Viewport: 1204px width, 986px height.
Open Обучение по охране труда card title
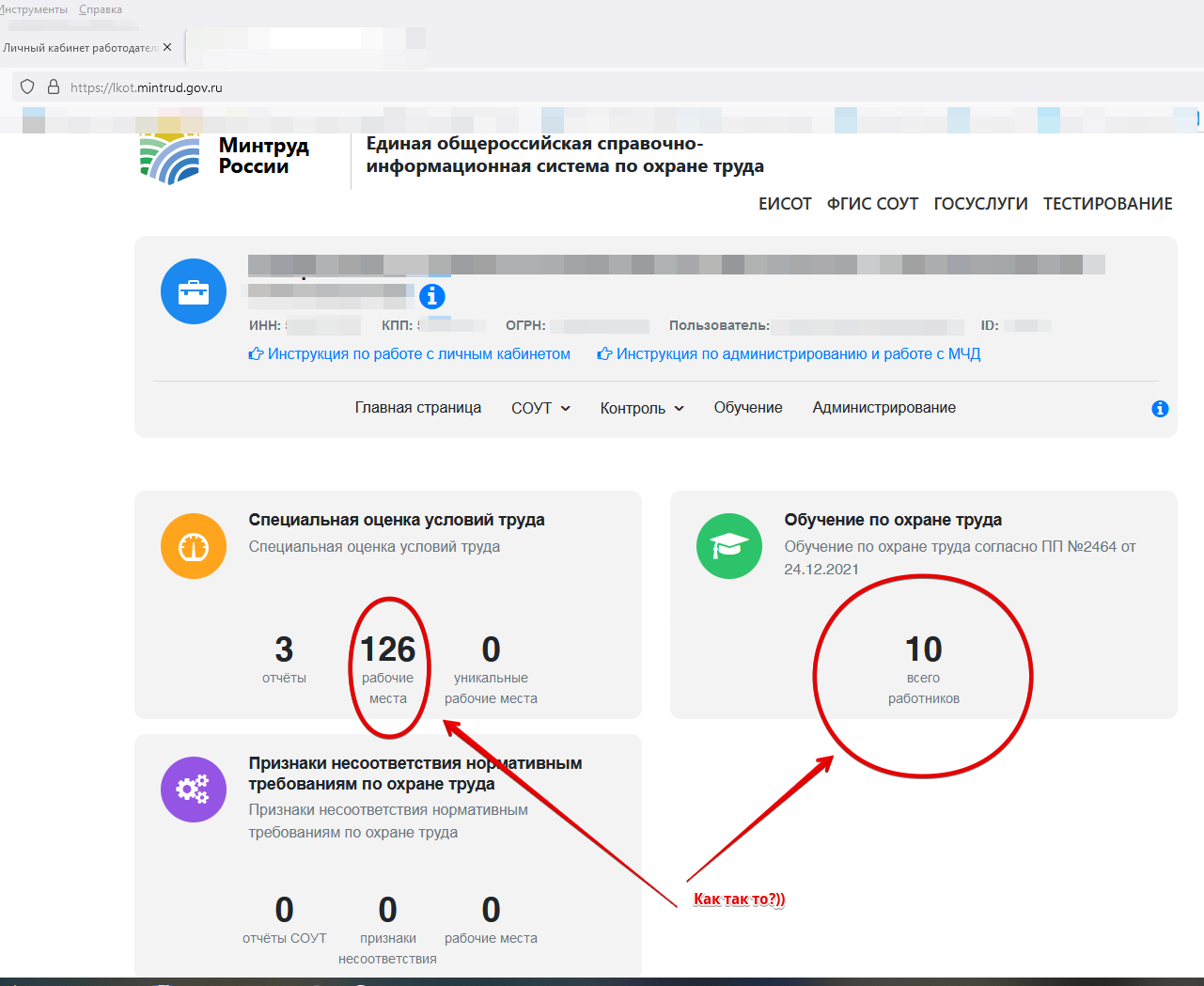(893, 520)
